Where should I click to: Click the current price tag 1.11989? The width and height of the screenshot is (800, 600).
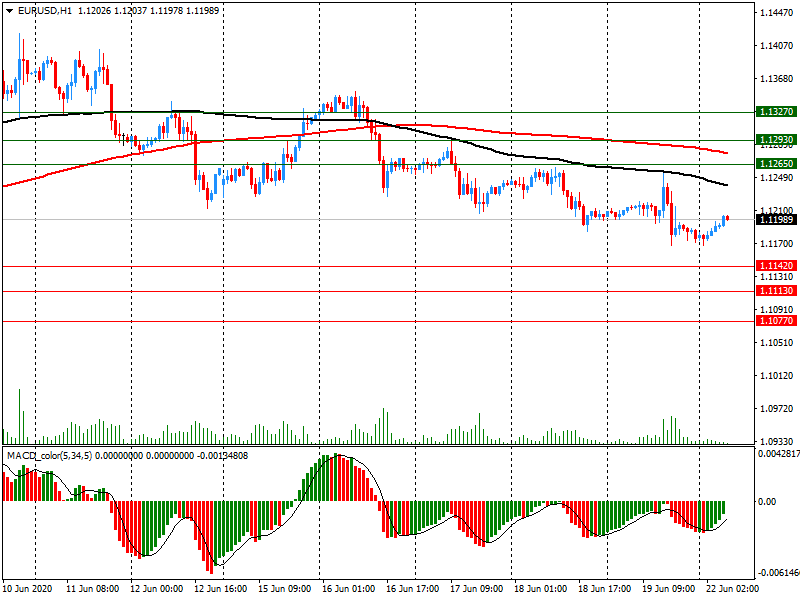(776, 219)
